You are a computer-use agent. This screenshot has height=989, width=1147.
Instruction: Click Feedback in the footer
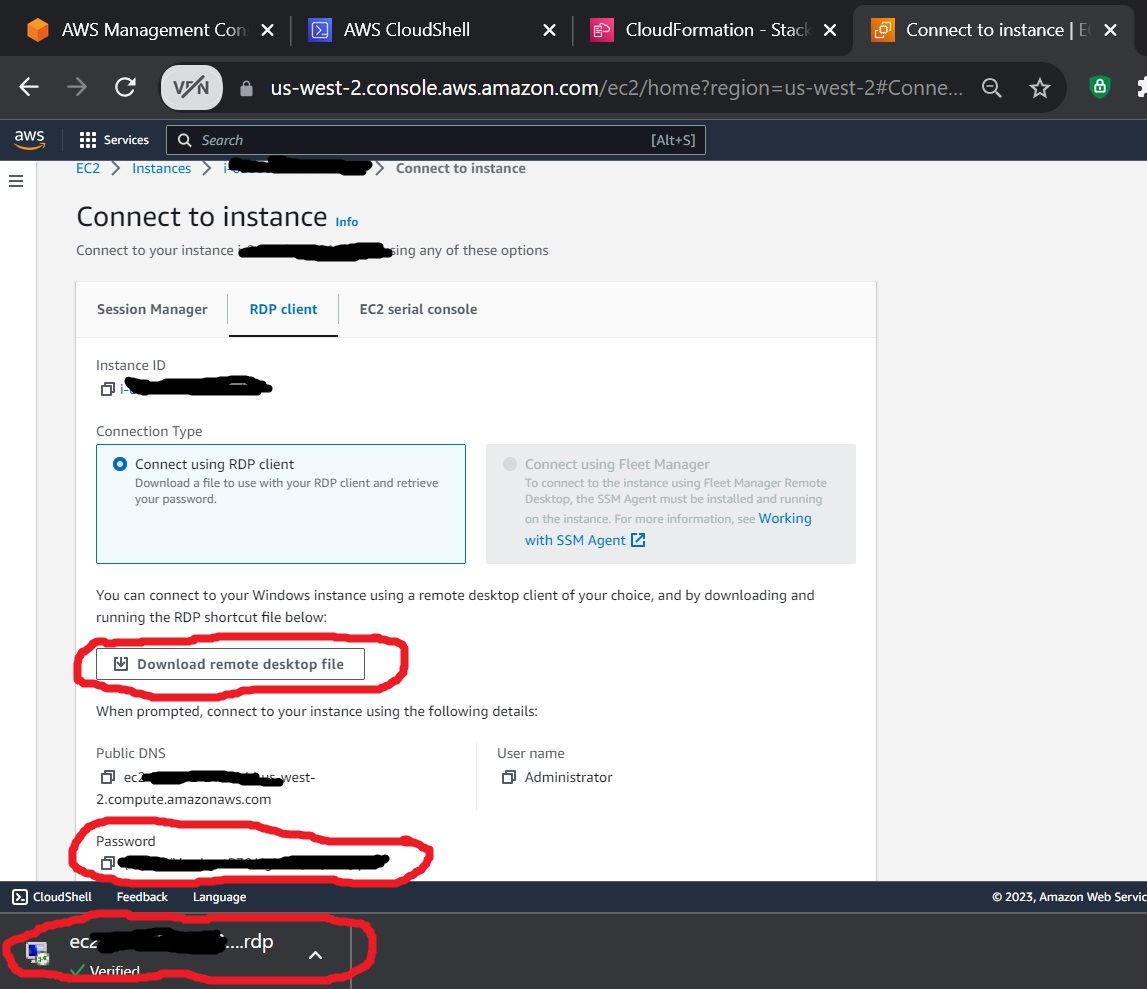point(142,897)
